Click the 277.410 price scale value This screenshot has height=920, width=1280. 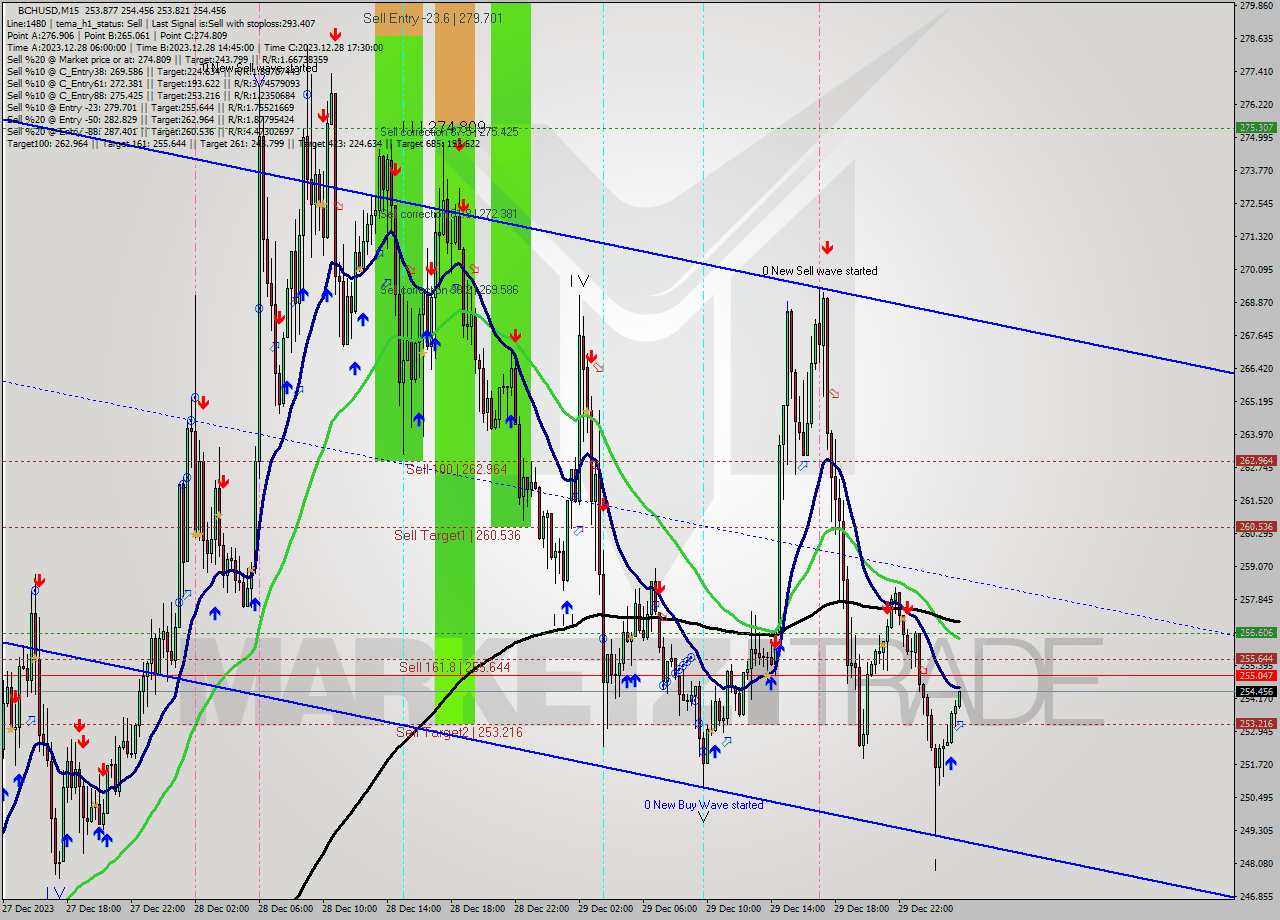(1256, 72)
